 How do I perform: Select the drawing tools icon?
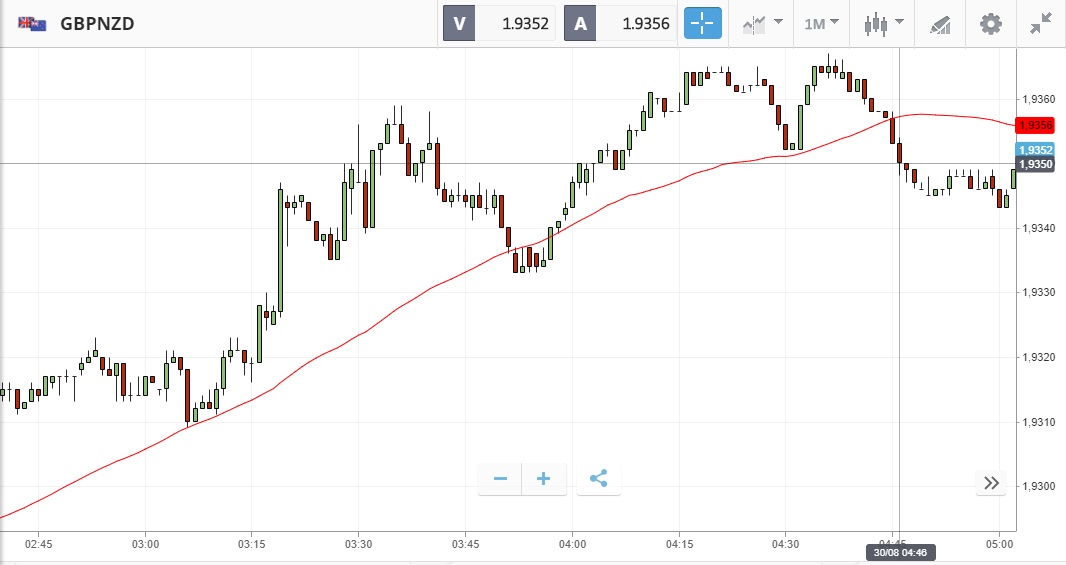point(939,23)
